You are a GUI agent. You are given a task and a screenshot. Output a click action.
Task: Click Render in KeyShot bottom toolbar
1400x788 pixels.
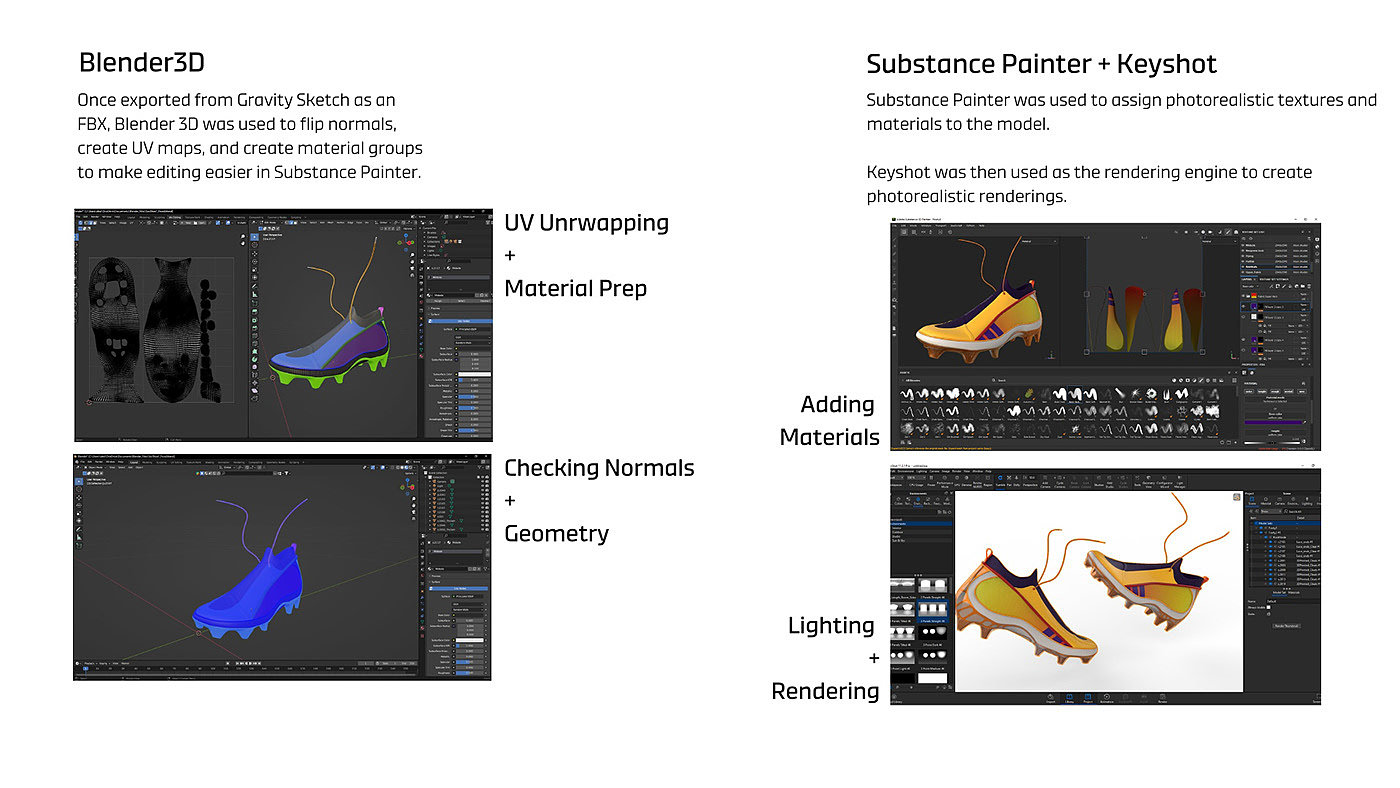(x=1162, y=697)
